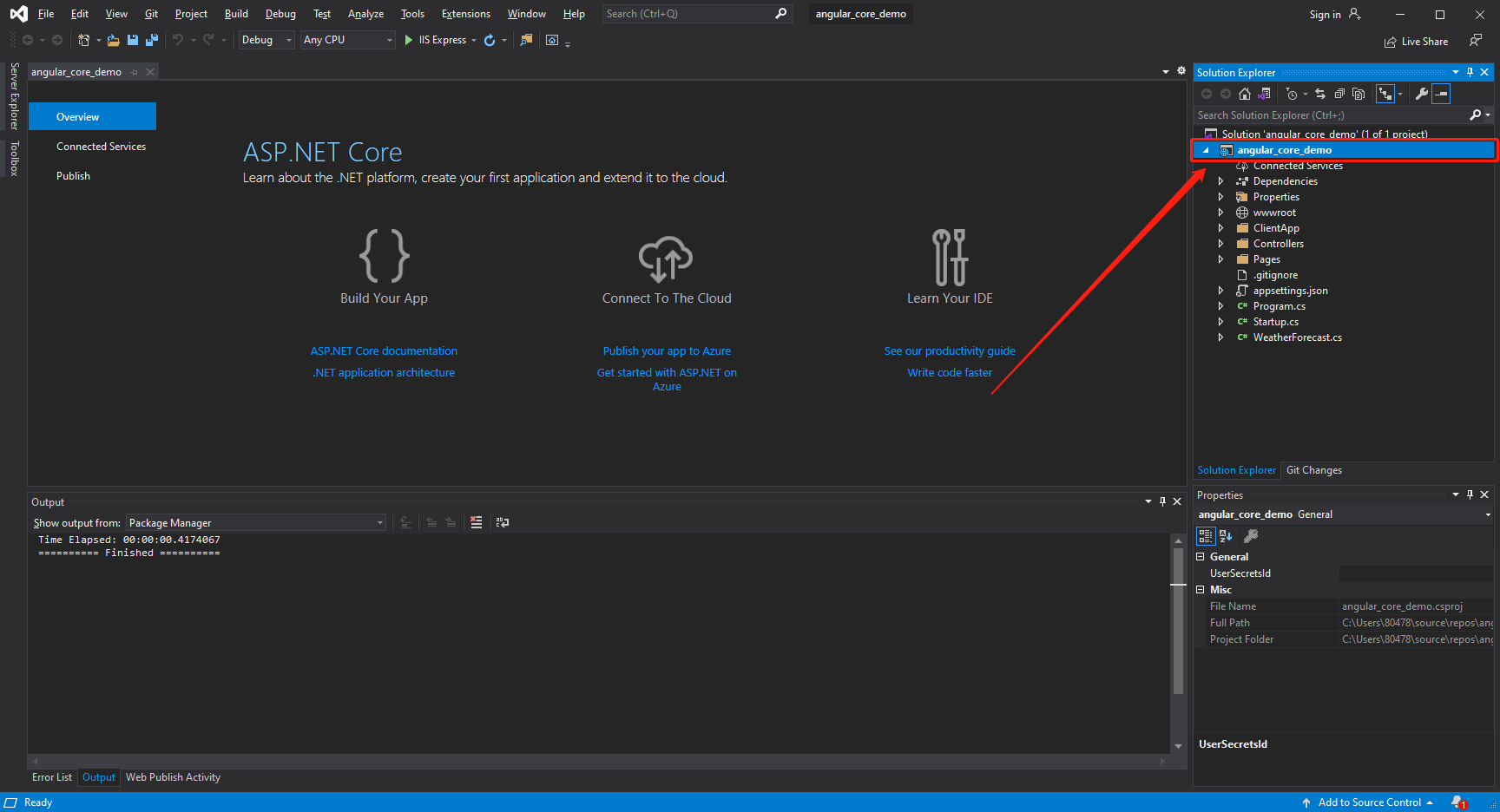Expand the Controllers folder node
This screenshot has height=812, width=1500.
click(1220, 244)
